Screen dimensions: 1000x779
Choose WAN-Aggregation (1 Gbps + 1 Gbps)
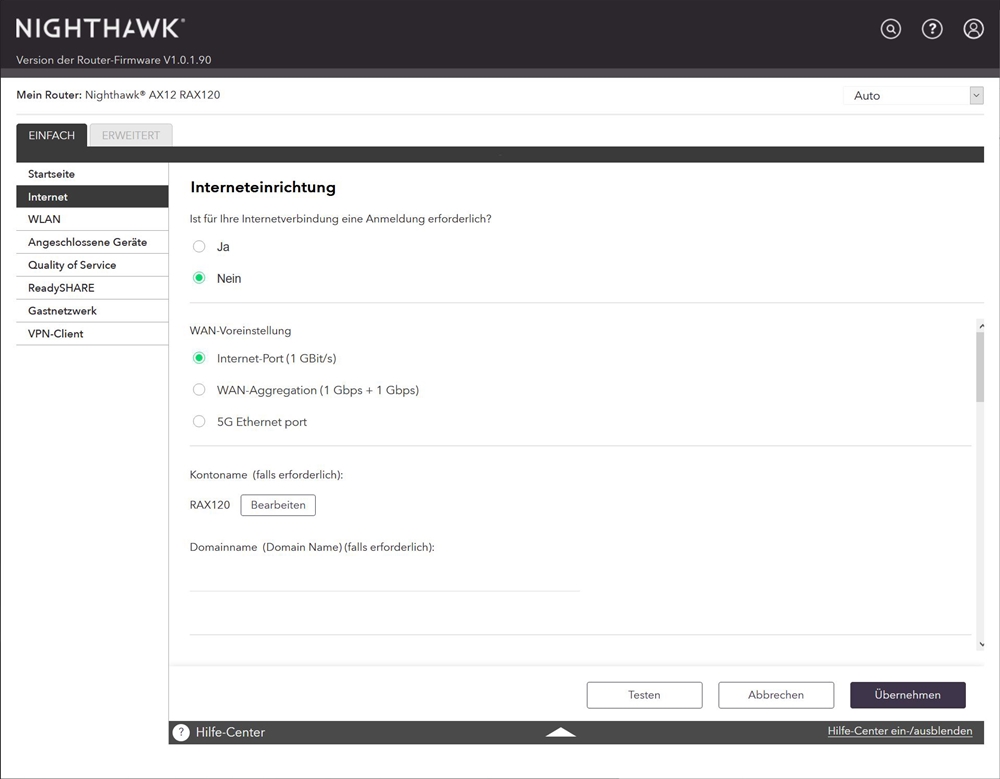(x=199, y=390)
